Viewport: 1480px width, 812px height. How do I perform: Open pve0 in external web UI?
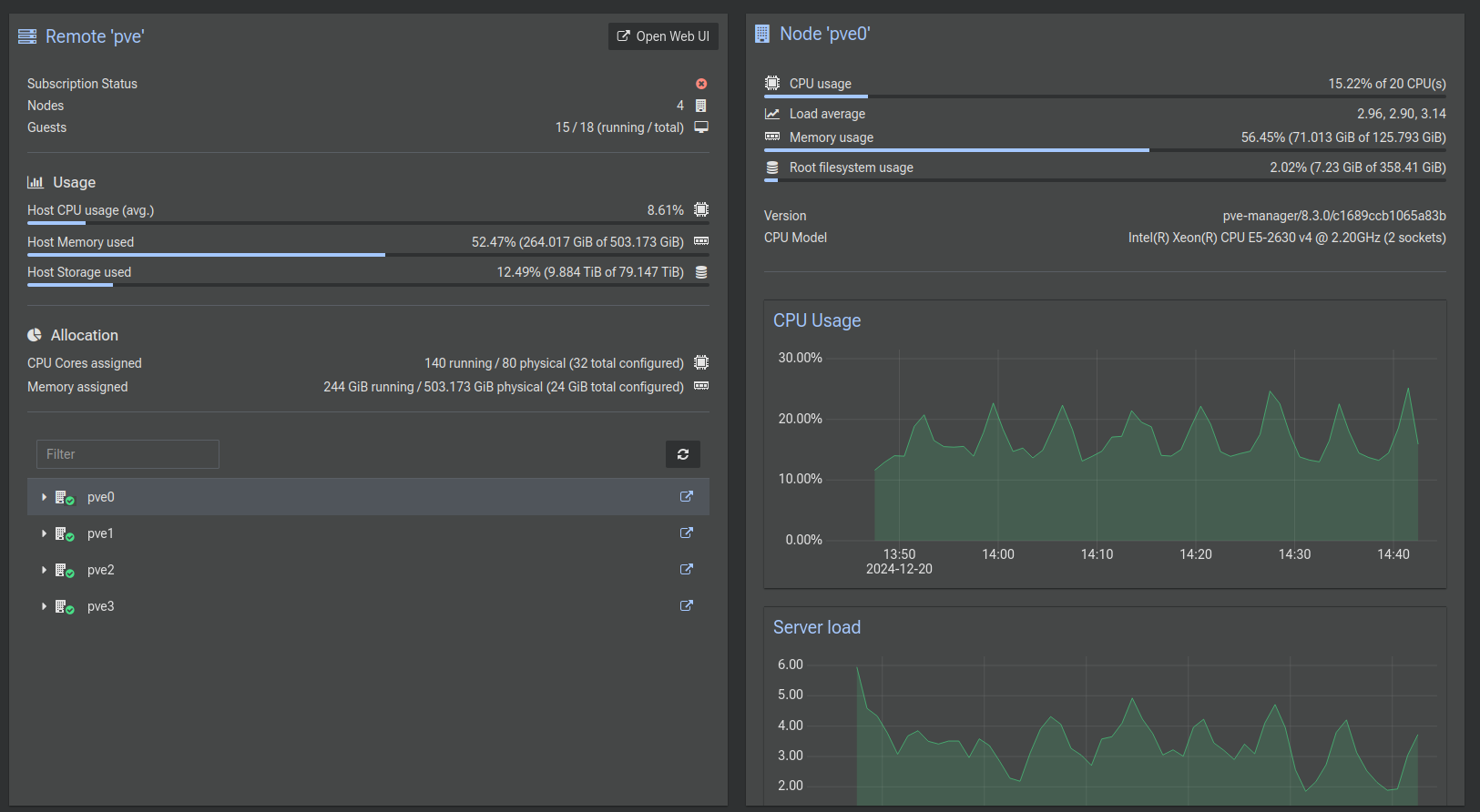click(687, 497)
